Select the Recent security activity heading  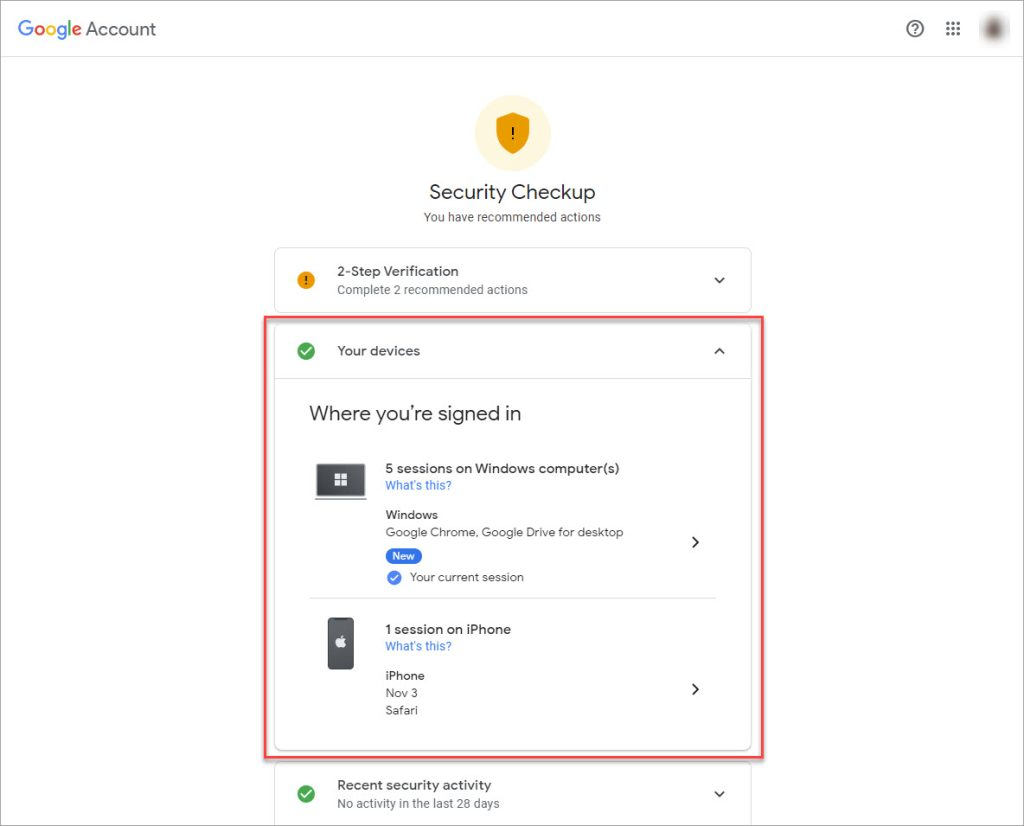(x=414, y=785)
